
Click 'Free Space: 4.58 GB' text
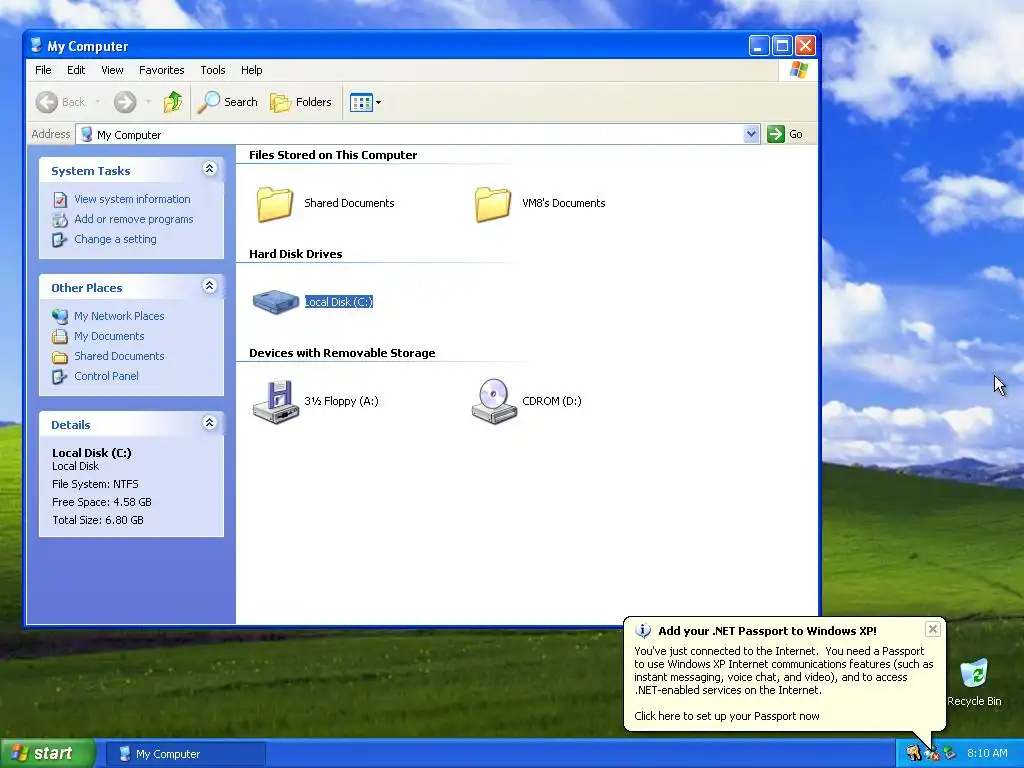(102, 502)
